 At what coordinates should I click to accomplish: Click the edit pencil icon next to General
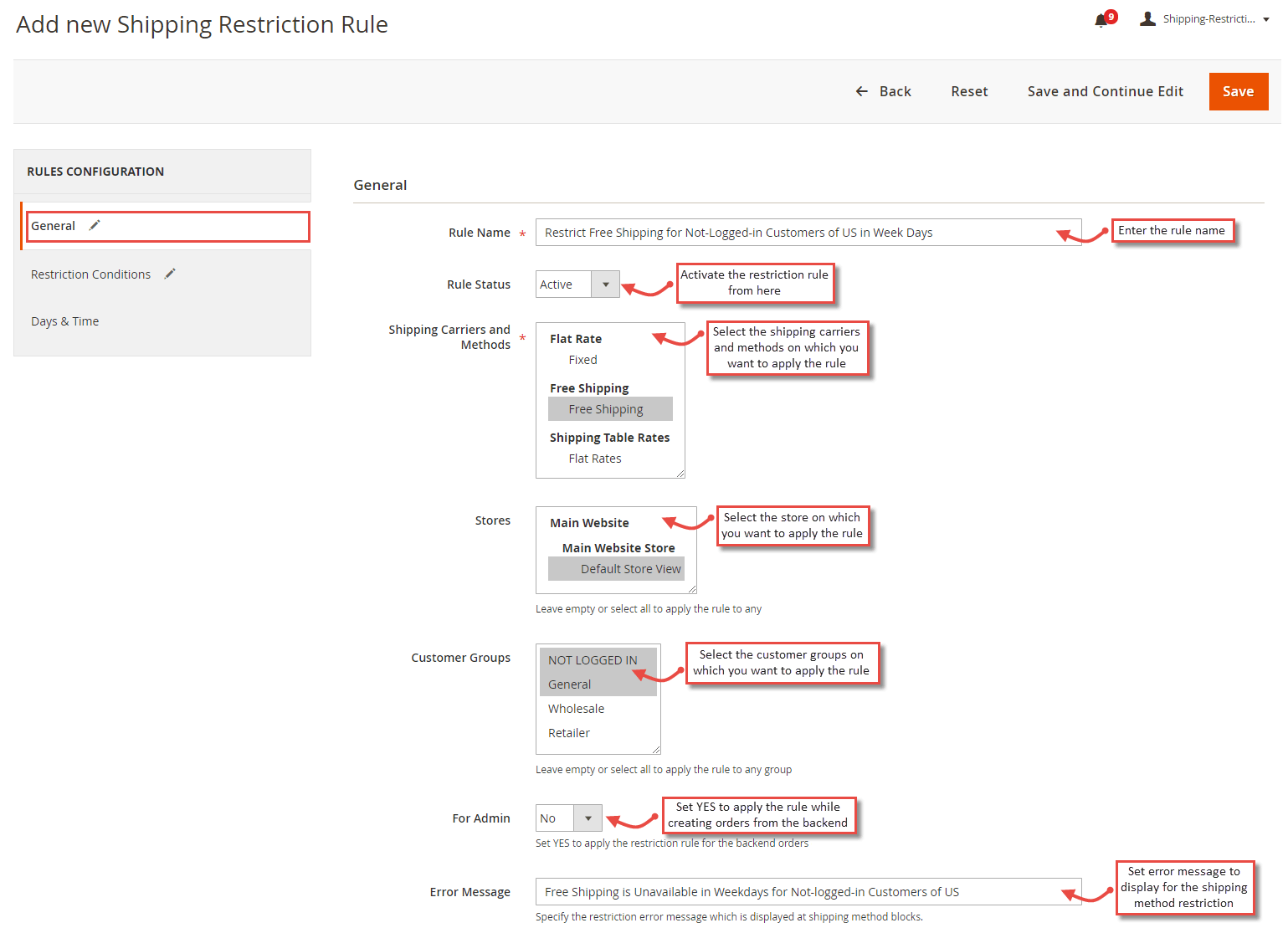(x=94, y=225)
